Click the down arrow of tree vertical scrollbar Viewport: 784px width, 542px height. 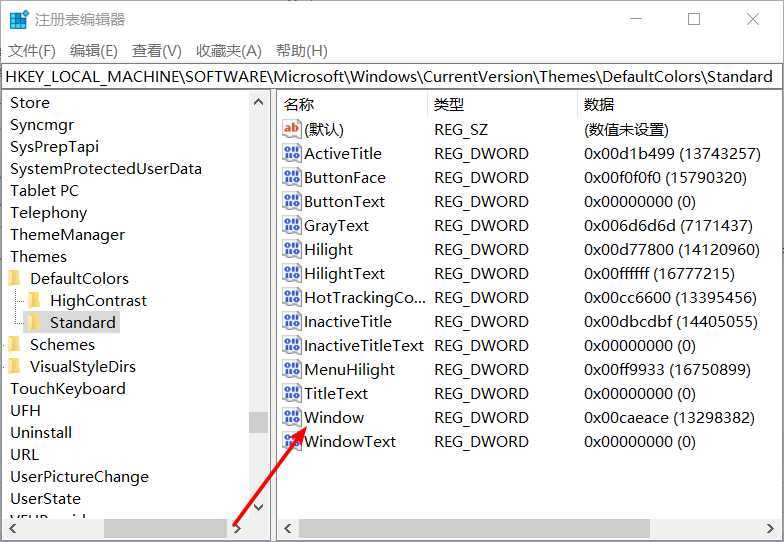258,506
